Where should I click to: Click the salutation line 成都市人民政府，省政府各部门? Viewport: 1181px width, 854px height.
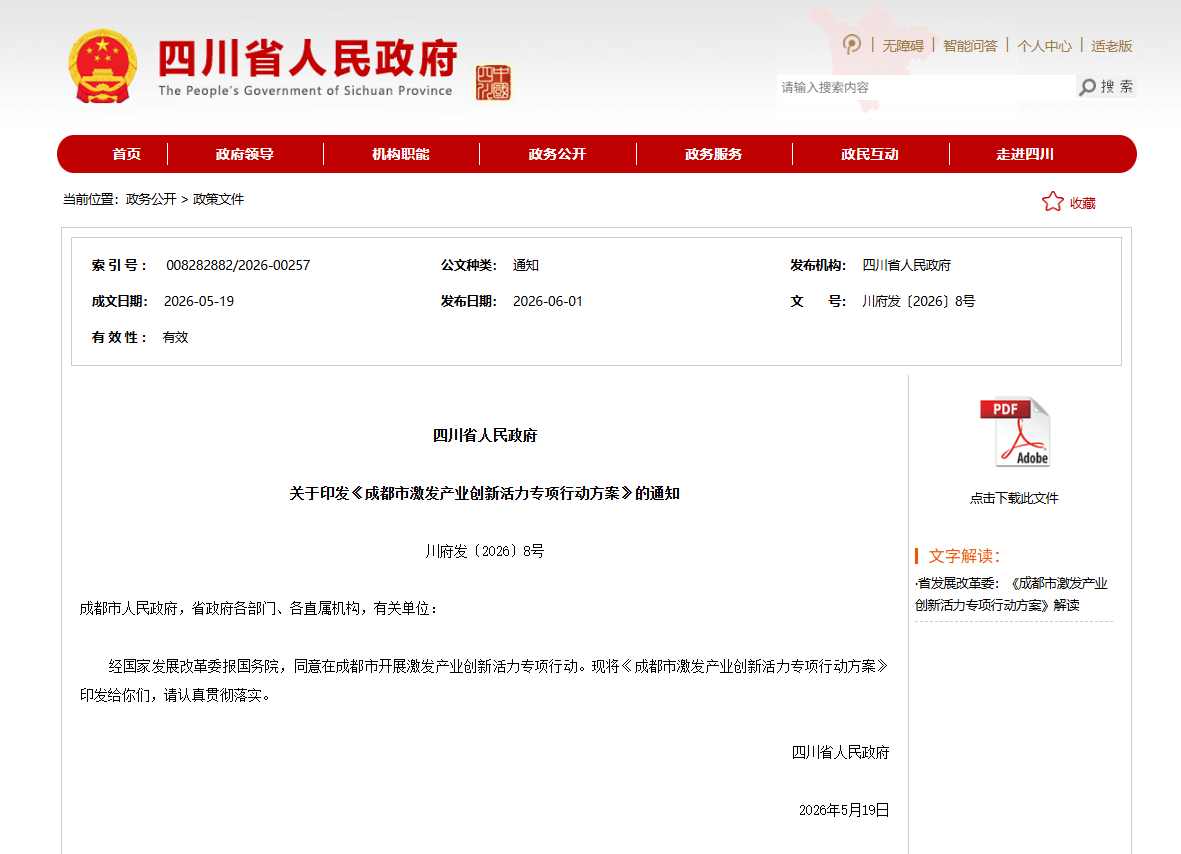258,608
